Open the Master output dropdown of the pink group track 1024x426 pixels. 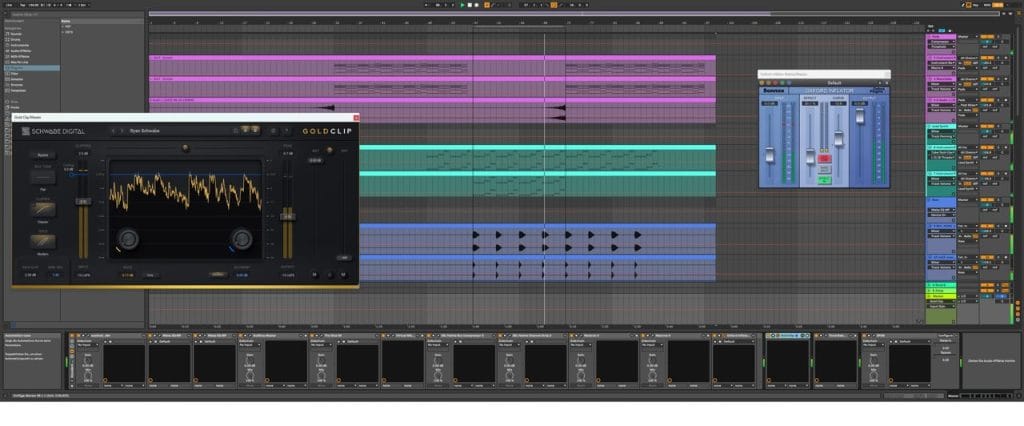967,37
